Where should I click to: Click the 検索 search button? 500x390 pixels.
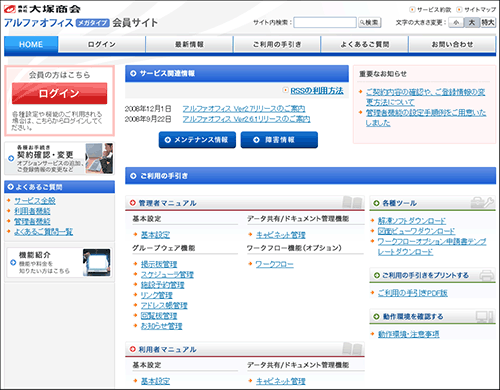coord(369,22)
